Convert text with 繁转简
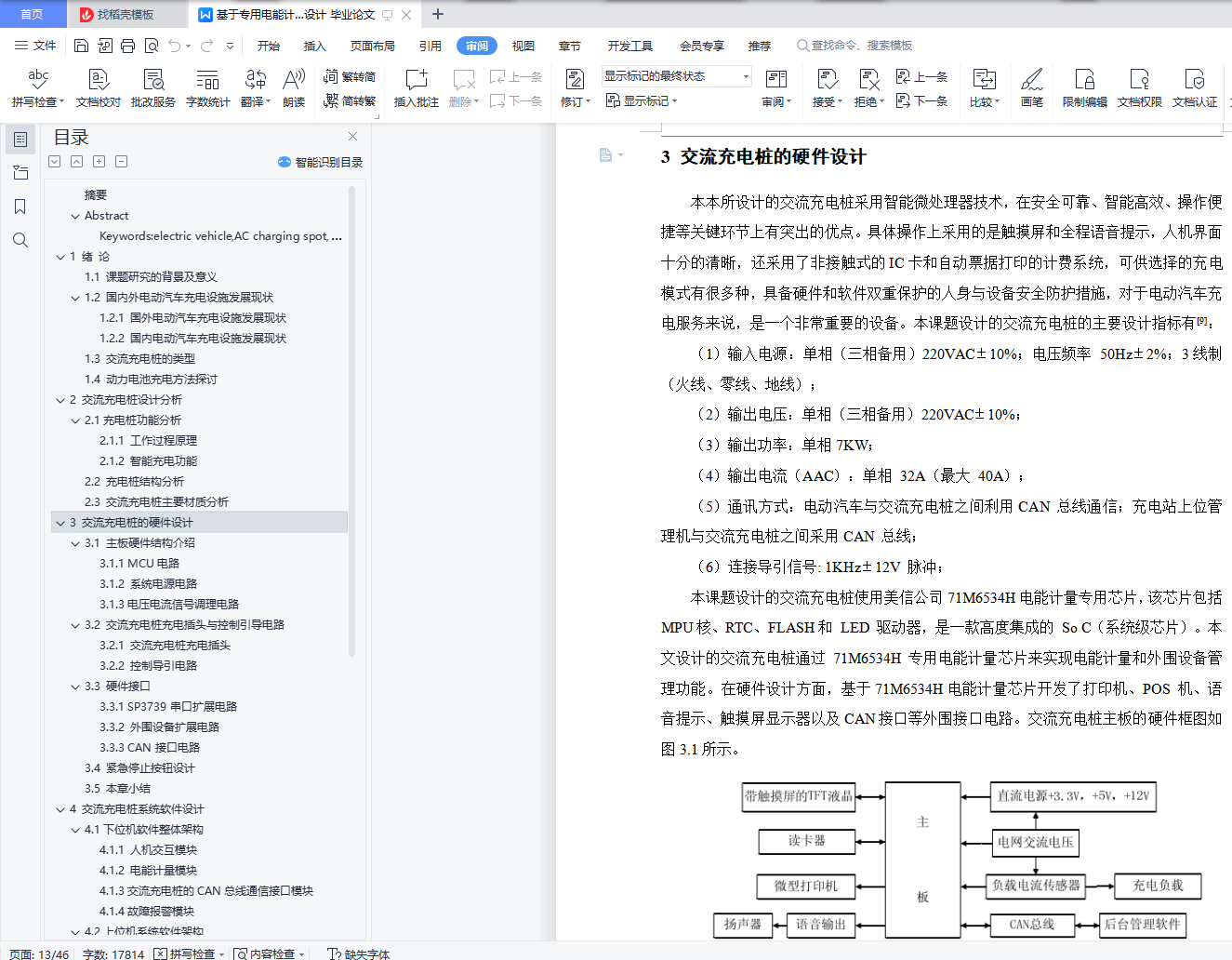Screen dimensions: 1232x960 coord(350,77)
